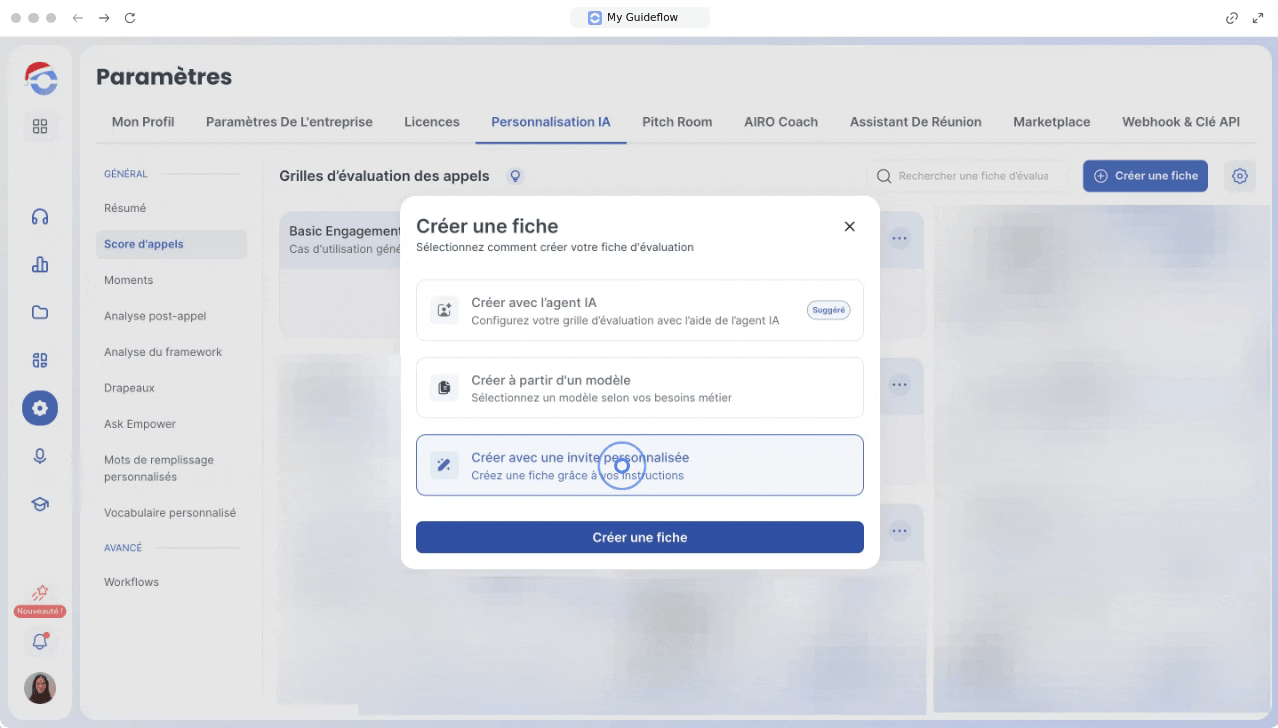The image size is (1278, 728).
Task: Click the gear icon beside Créer une fiche
Action: click(1240, 176)
